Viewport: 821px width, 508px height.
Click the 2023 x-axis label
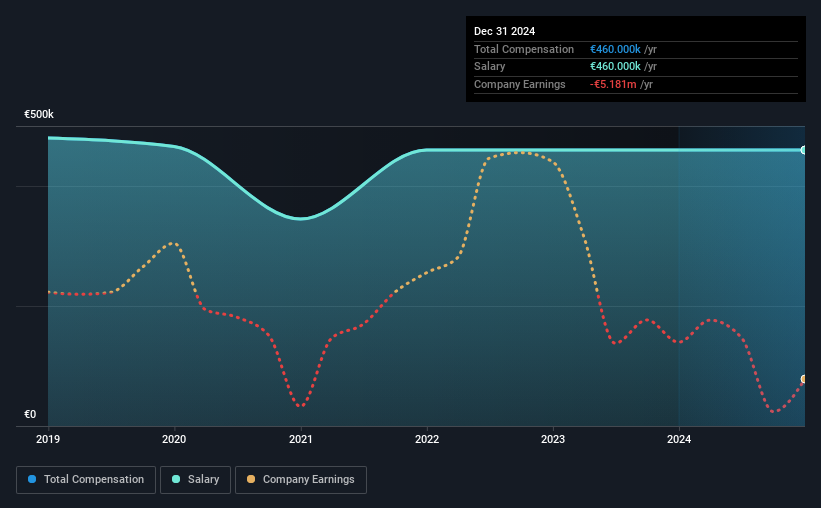[x=553, y=439]
